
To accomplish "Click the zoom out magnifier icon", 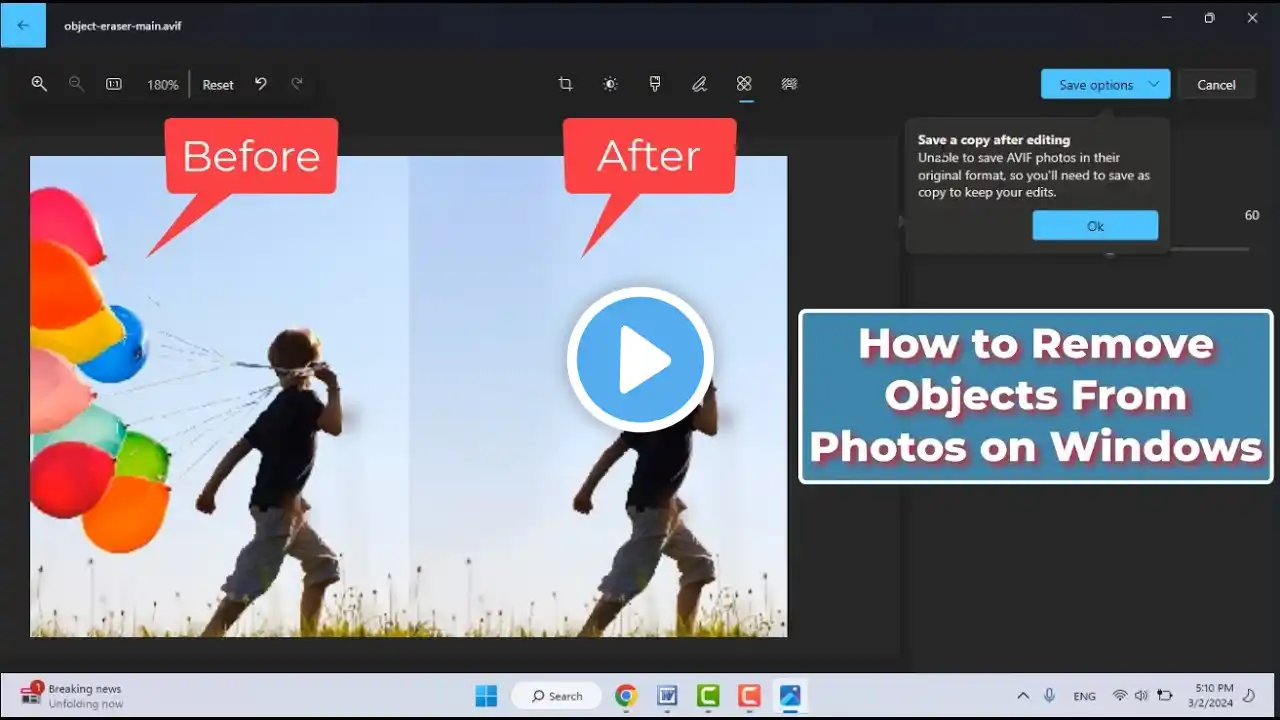I will pyautogui.click(x=76, y=84).
